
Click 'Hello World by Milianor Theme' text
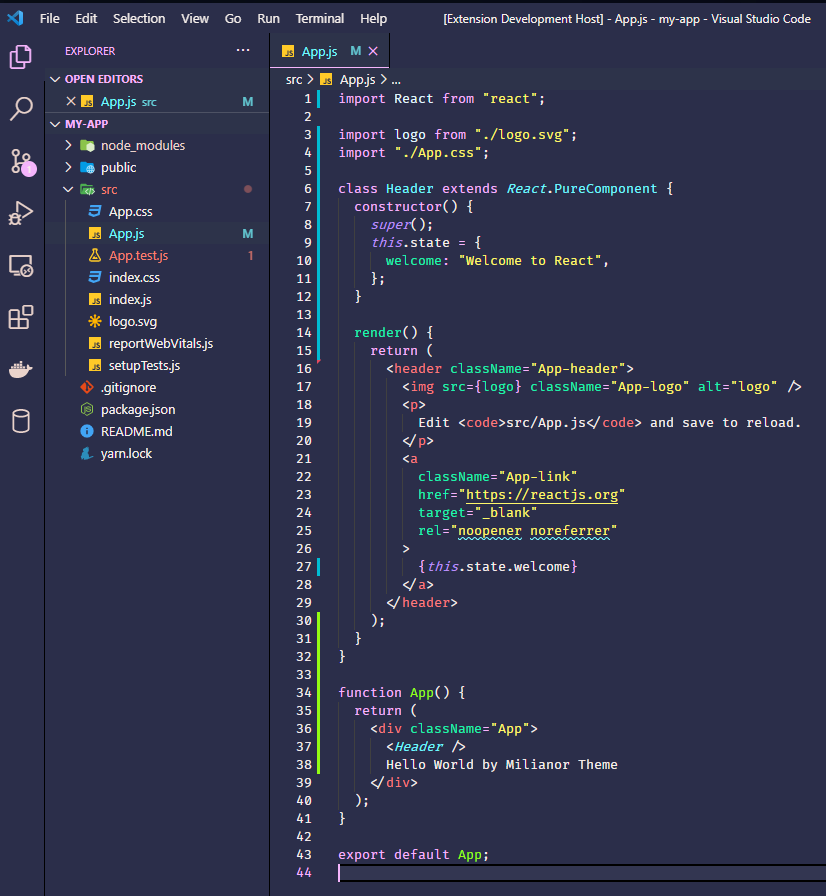(502, 765)
